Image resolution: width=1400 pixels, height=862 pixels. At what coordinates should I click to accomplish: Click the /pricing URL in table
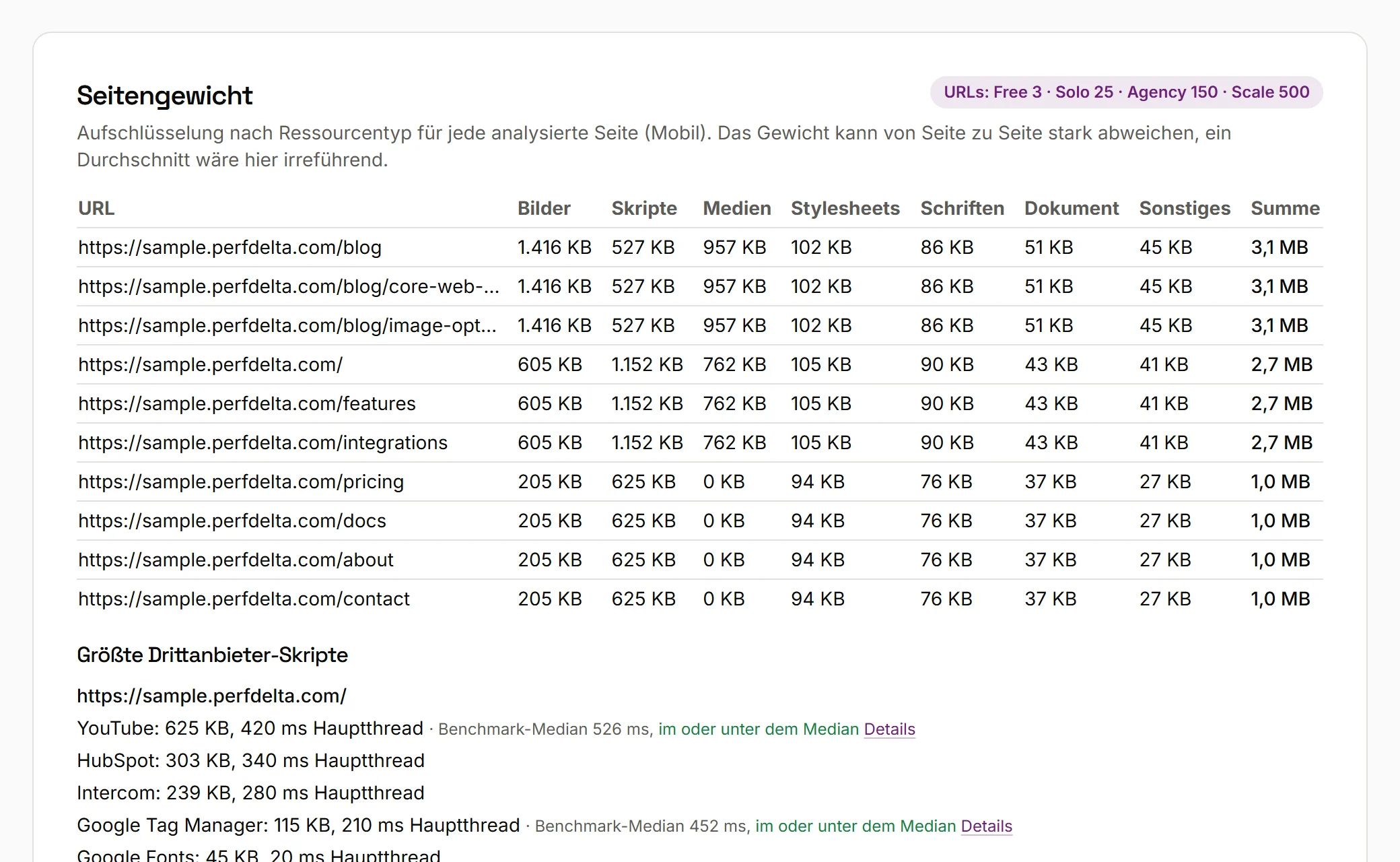click(x=241, y=482)
